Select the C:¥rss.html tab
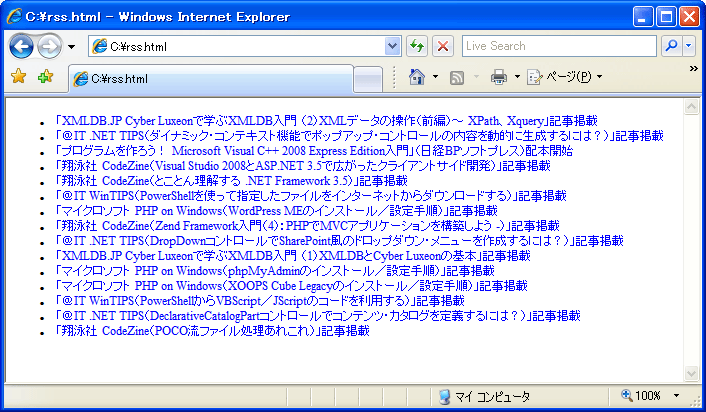This screenshot has width=706, height=412. click(x=210, y=79)
